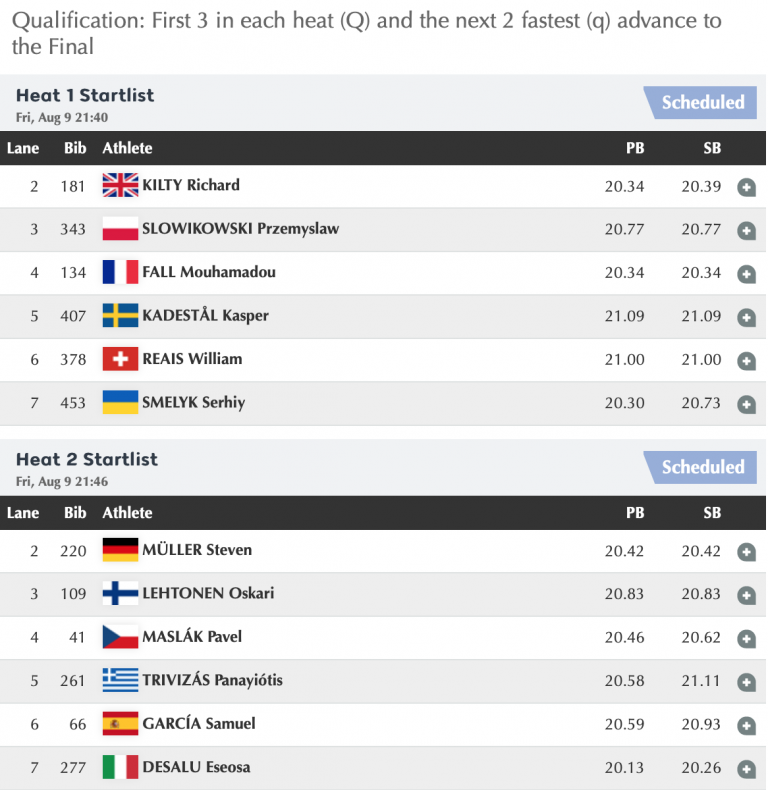Expand the TRIVIZÁS Panayiótis row plus icon
Screen dimensions: 768x790
tap(746, 682)
